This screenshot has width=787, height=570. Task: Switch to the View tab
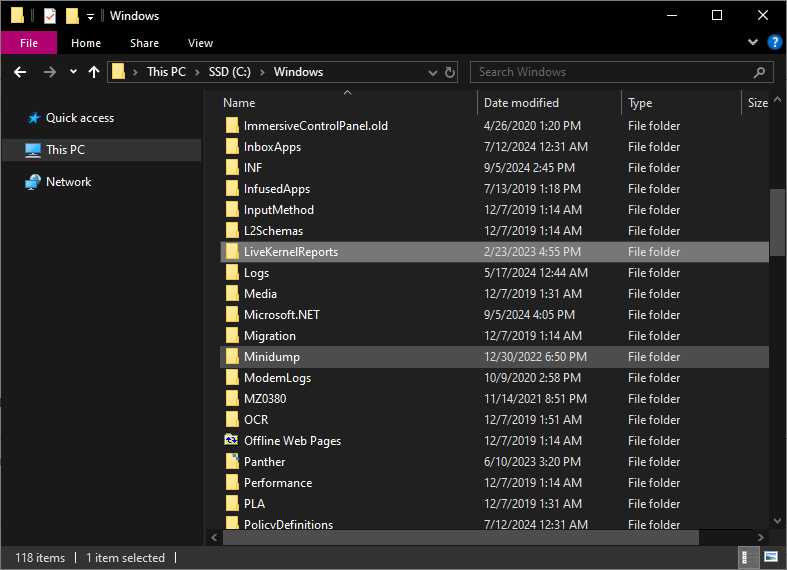tap(200, 43)
